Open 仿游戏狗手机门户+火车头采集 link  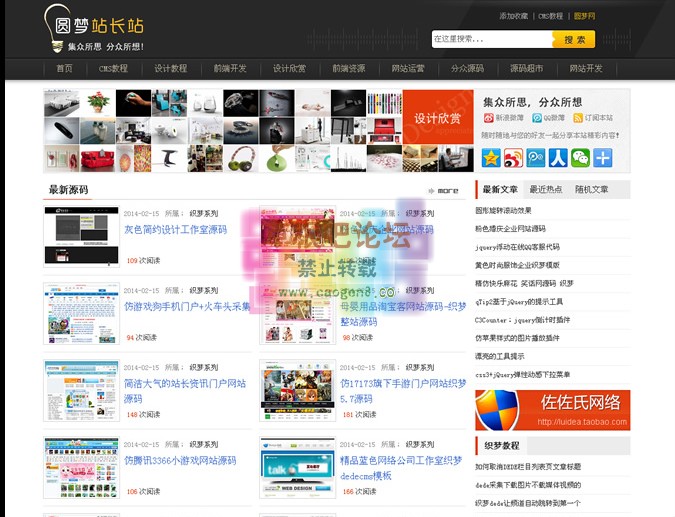tap(187, 307)
